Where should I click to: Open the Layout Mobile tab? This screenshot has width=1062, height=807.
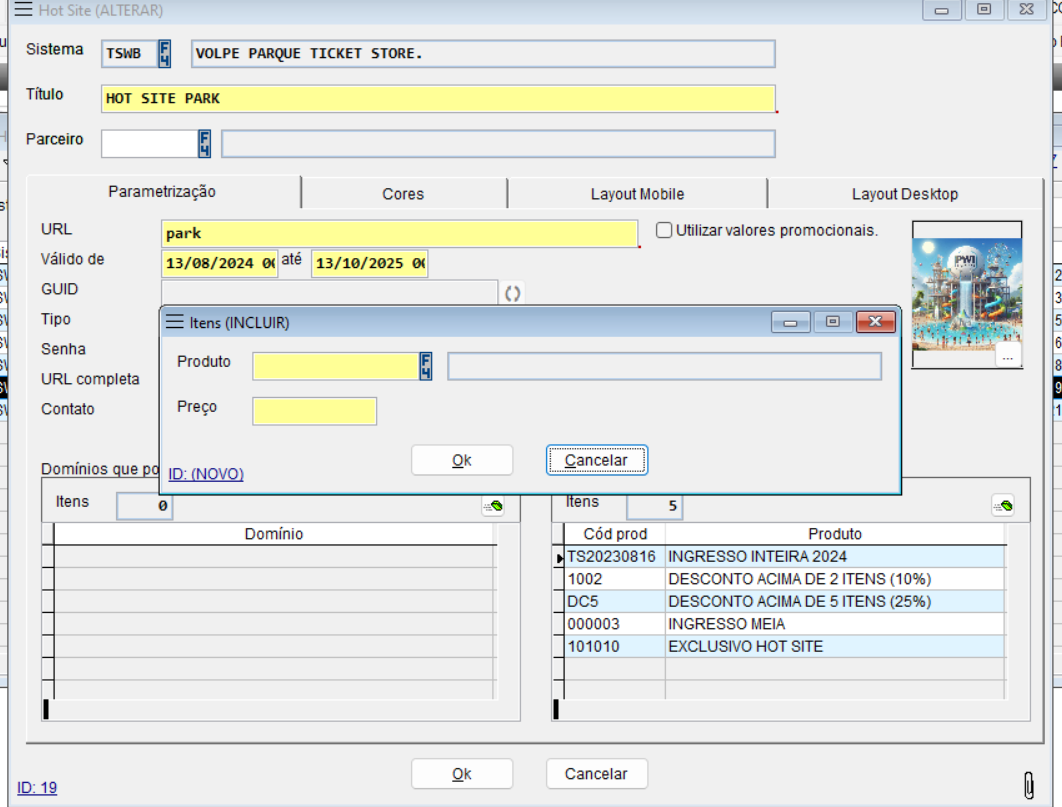(637, 194)
